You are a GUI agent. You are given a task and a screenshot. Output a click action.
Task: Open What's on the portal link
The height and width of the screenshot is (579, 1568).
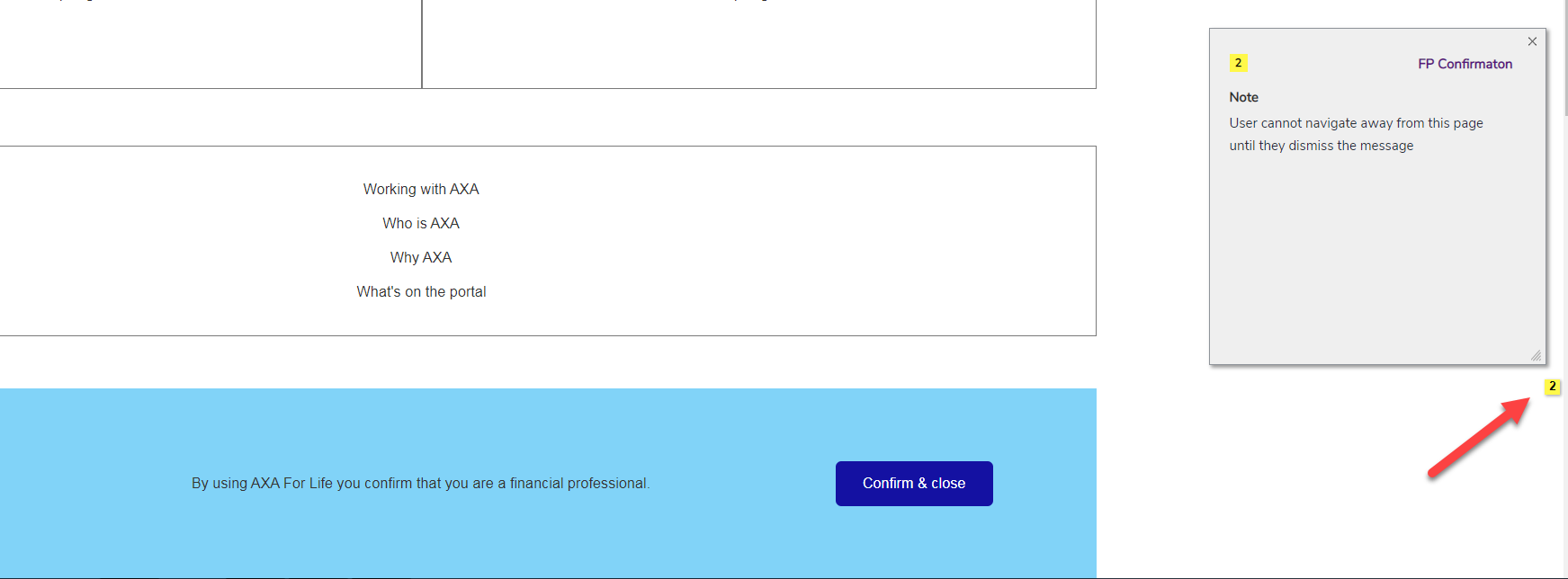click(421, 291)
